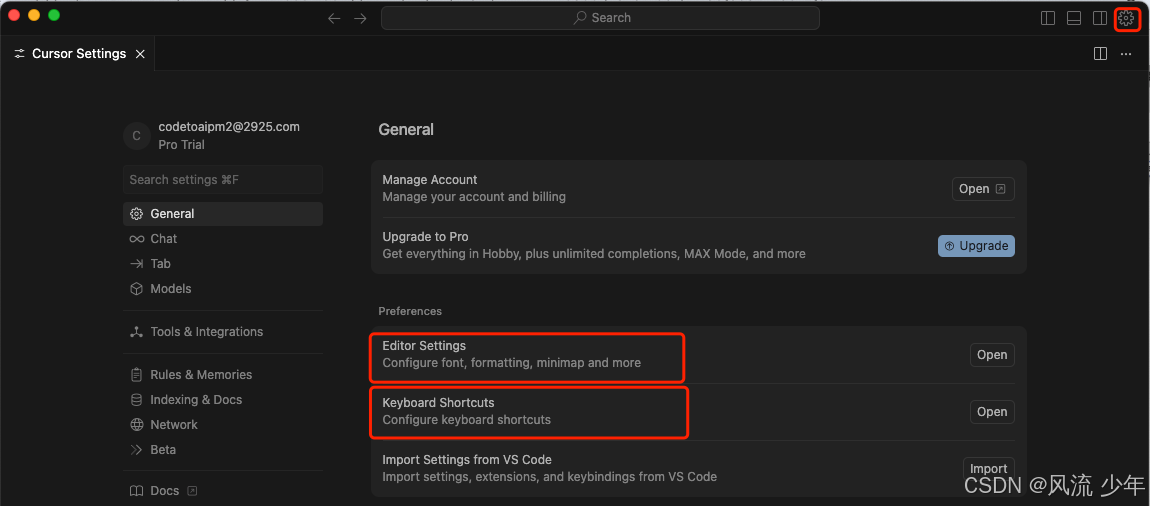Viewport: 1150px width, 506px height.
Task: Click the account avatar with letter C
Action: 136,136
